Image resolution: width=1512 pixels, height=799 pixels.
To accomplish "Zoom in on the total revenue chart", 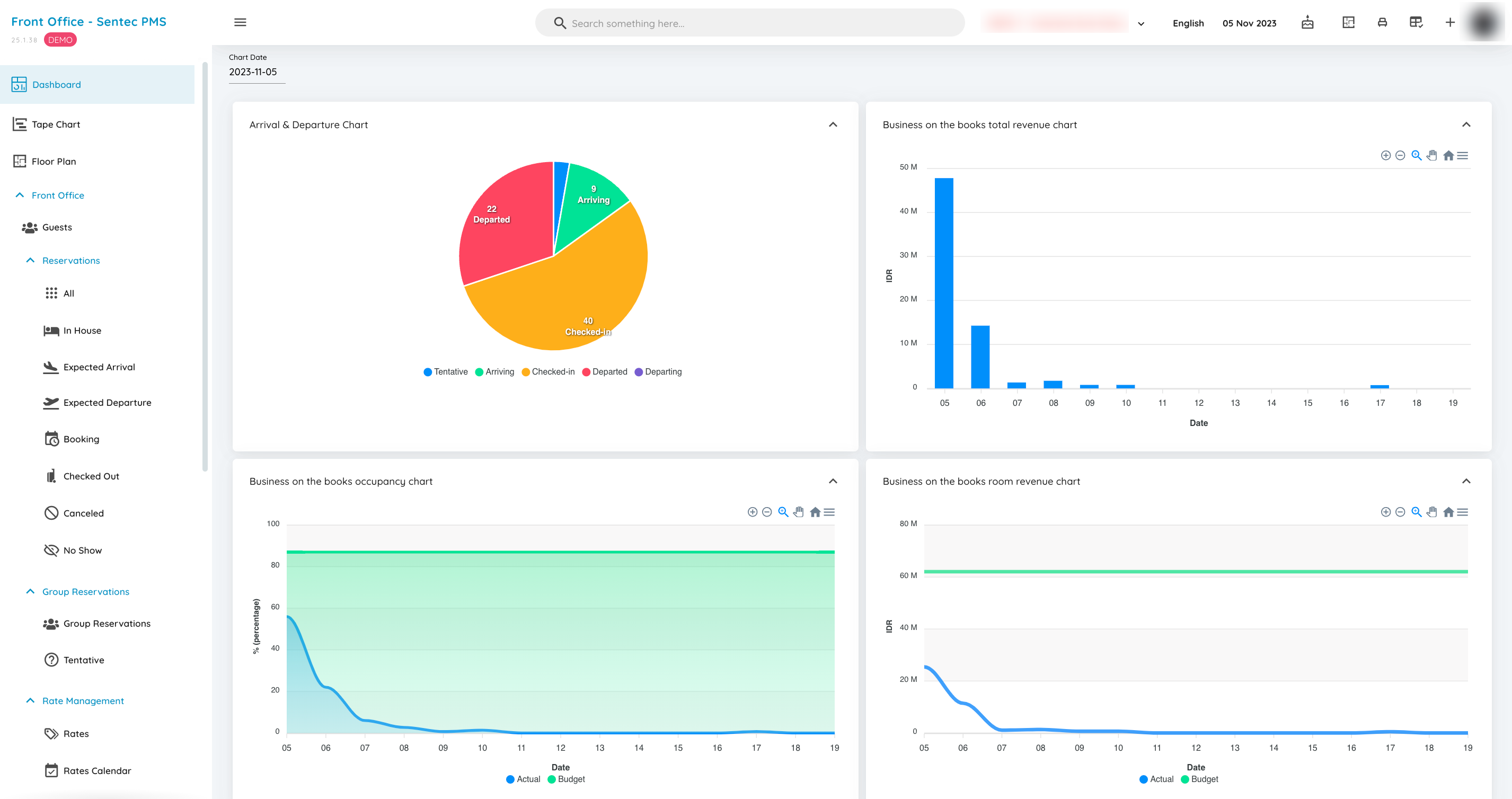I will click(x=1385, y=155).
